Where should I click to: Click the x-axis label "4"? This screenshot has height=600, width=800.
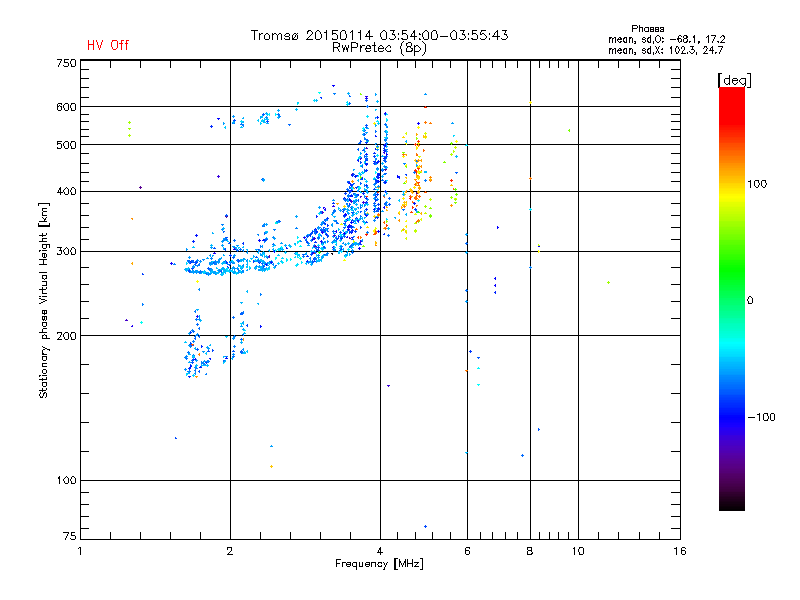[x=380, y=551]
